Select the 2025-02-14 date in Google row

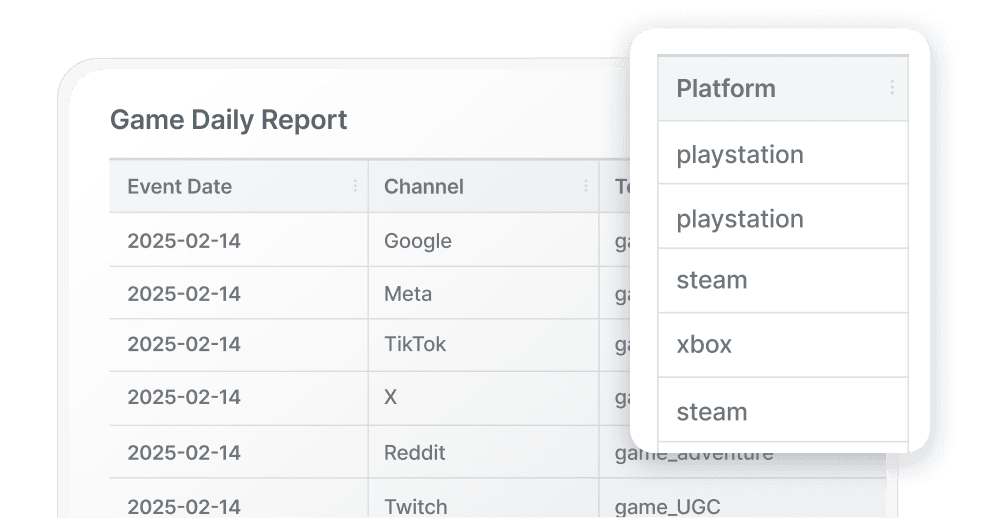[184, 241]
